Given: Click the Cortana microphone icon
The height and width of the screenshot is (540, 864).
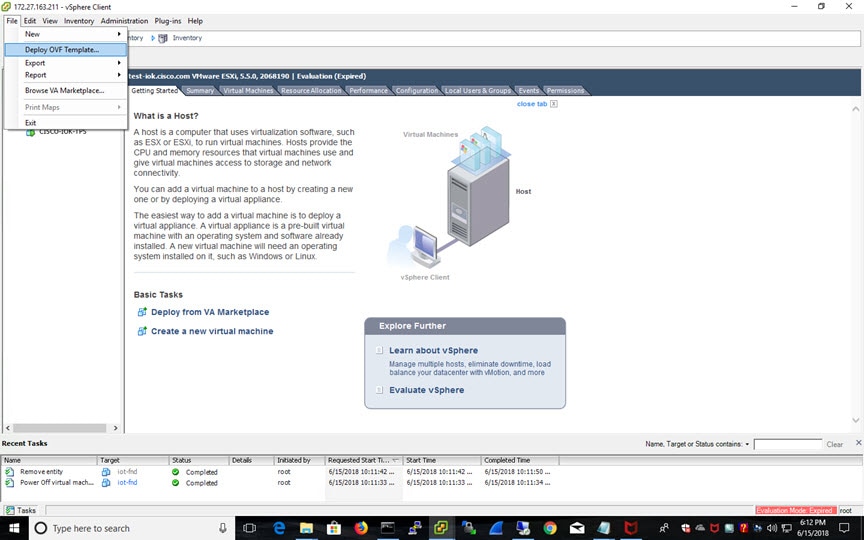Looking at the screenshot, I should pyautogui.click(x=223, y=528).
